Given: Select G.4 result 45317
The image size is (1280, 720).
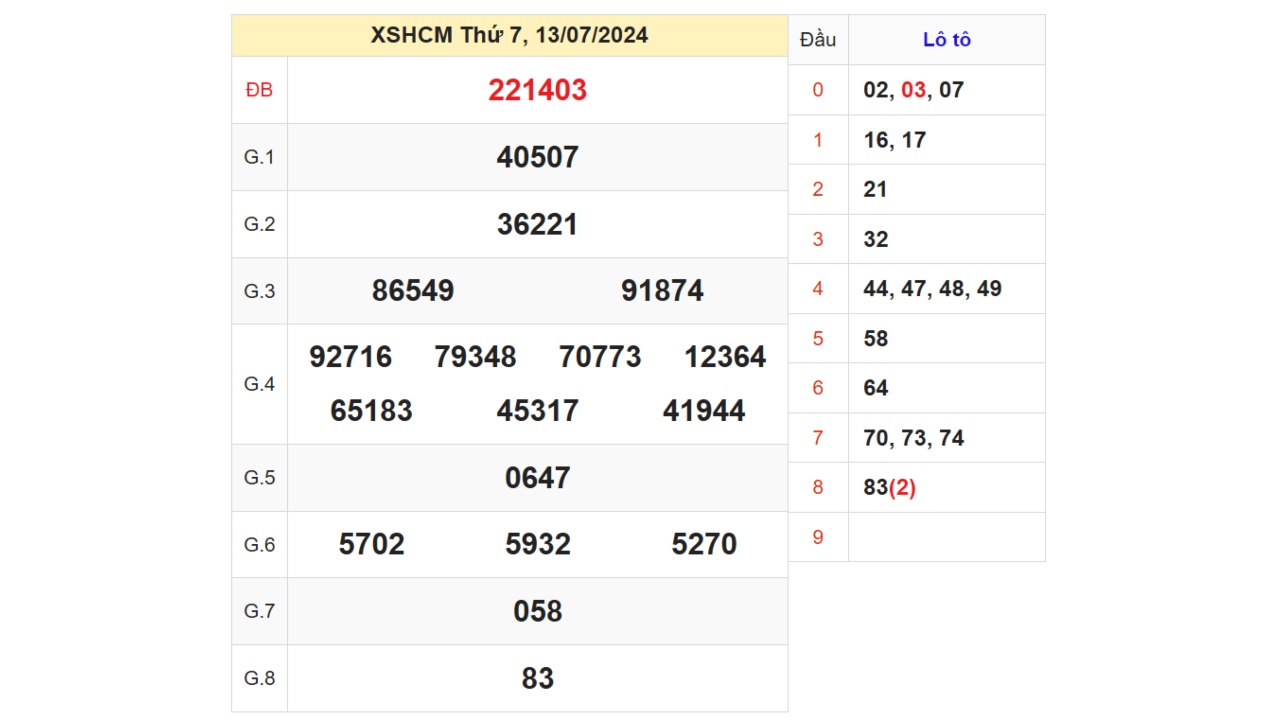Looking at the screenshot, I should point(537,411).
